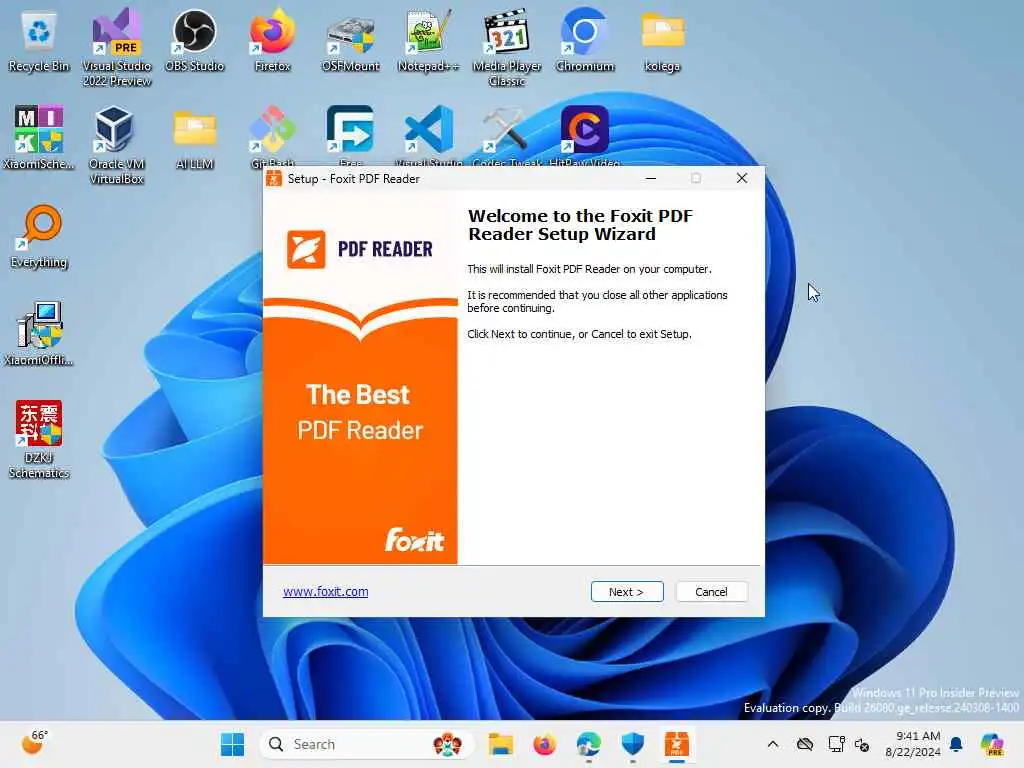Click the cloud sync tray icon
Screen dimensions: 1024x768
805,744
